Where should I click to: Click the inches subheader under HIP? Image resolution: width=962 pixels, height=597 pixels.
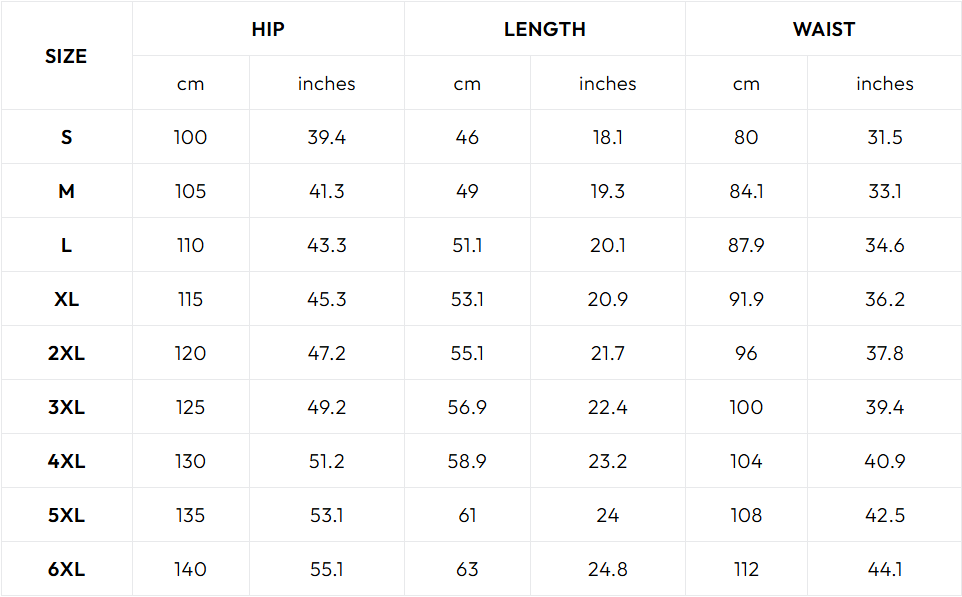tap(326, 83)
